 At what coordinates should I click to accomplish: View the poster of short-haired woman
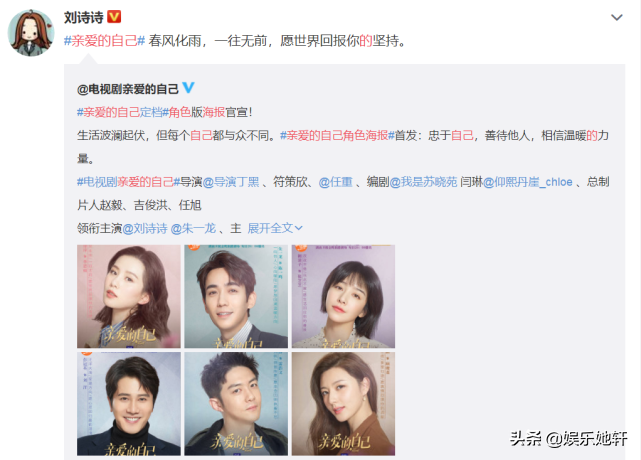pos(343,296)
